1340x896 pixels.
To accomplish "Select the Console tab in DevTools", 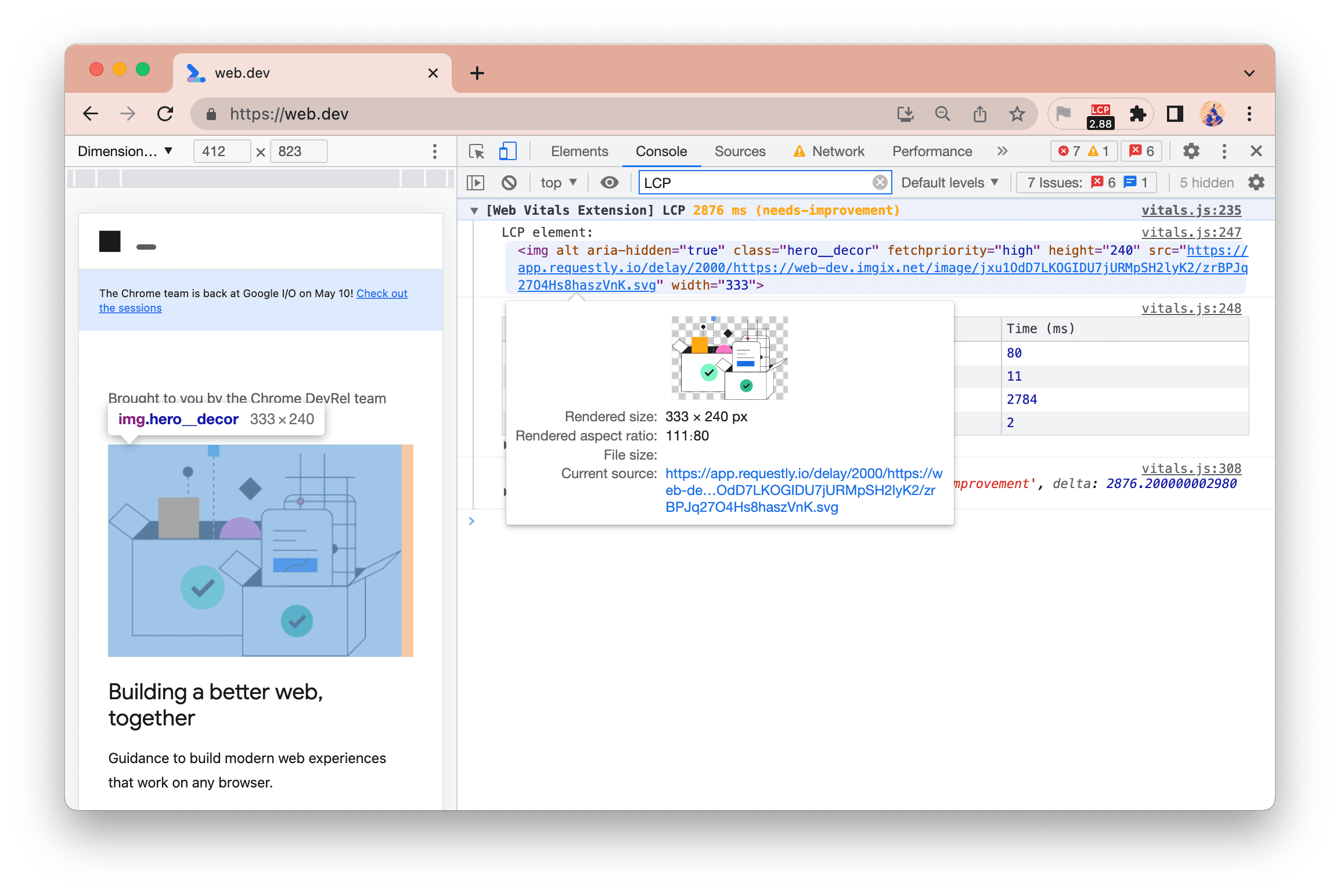I will [x=660, y=152].
